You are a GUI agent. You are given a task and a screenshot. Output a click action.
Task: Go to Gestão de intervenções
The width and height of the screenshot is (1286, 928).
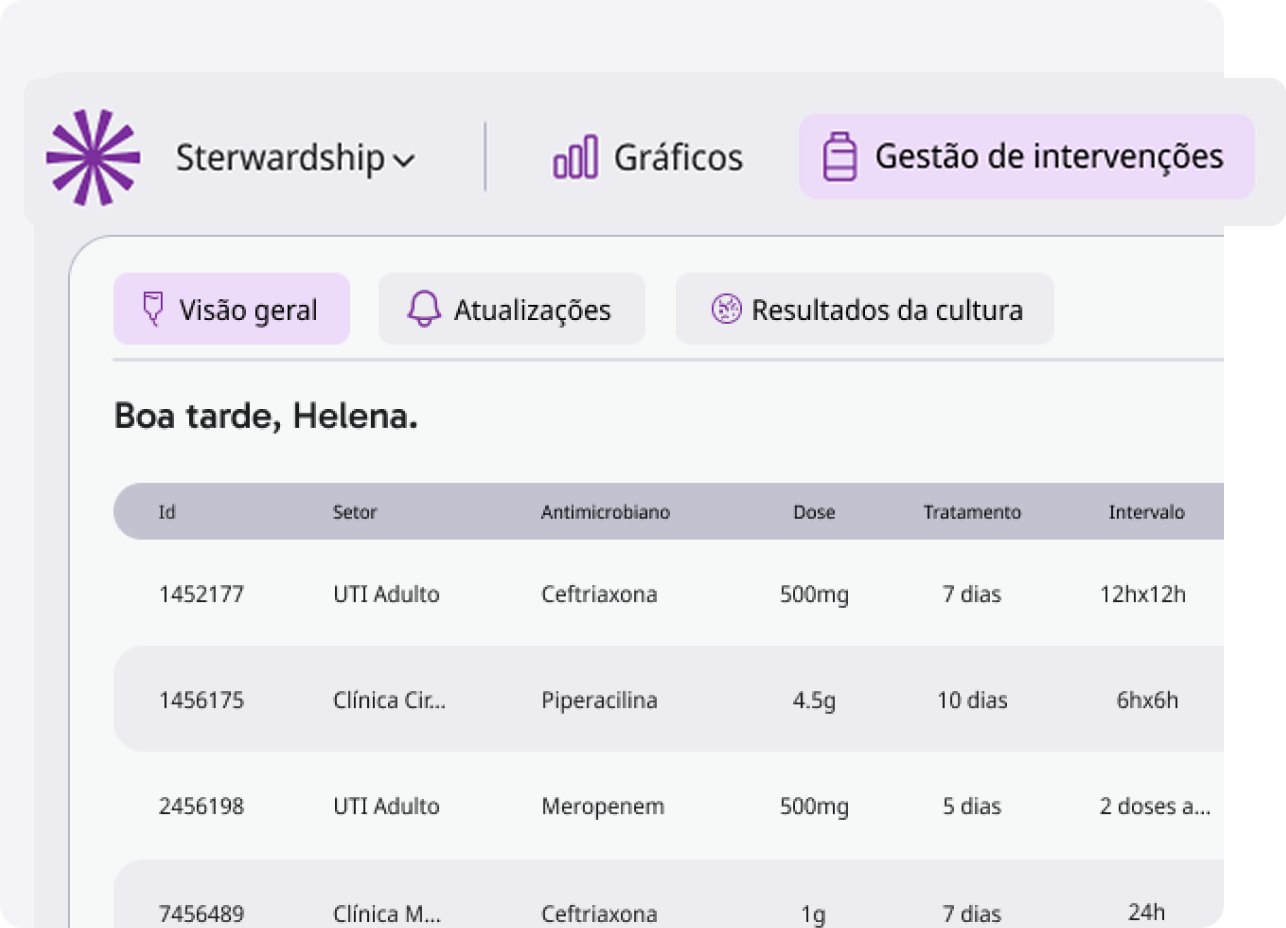(1048, 157)
